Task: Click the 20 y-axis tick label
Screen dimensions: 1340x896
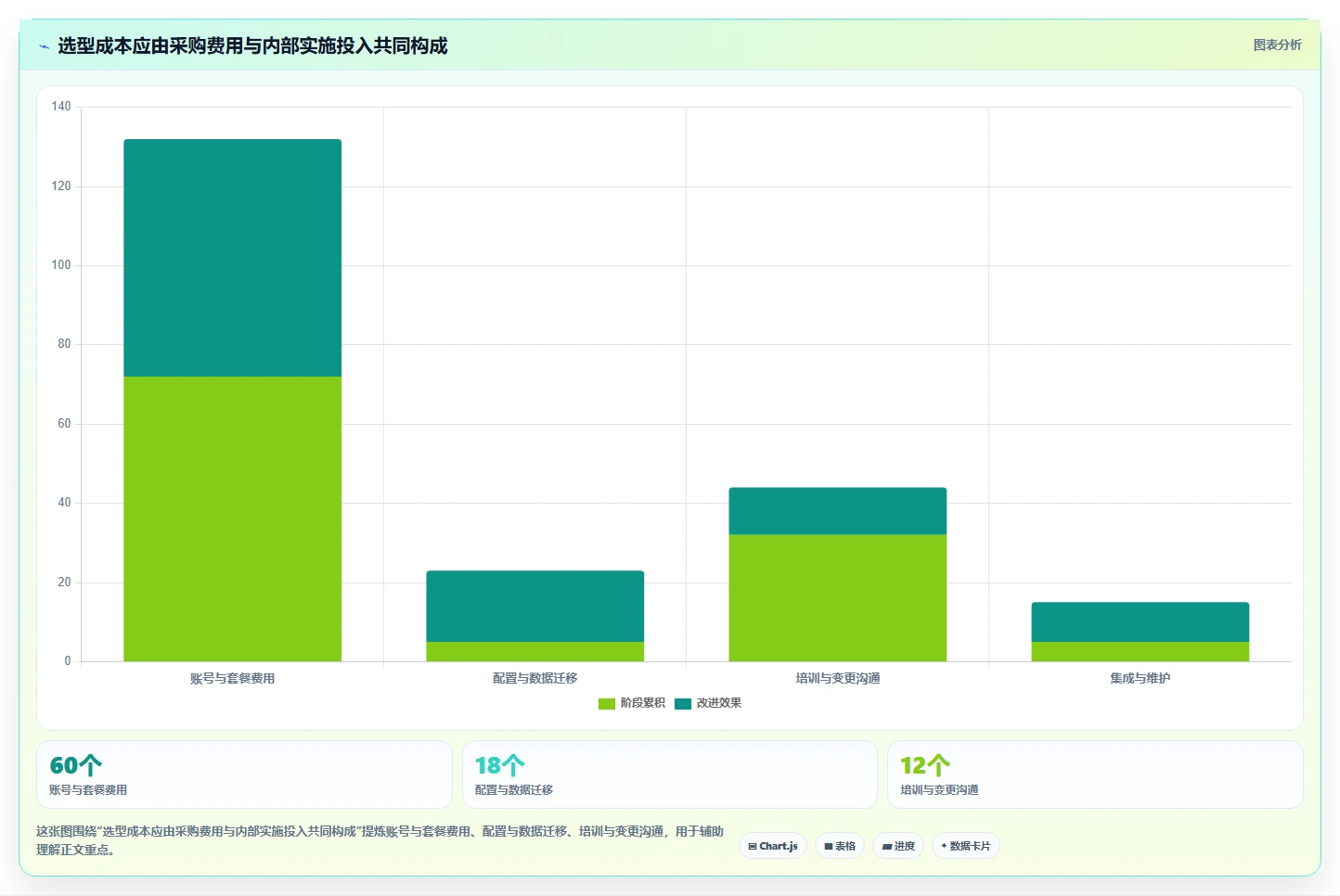Action: pyautogui.click(x=64, y=582)
